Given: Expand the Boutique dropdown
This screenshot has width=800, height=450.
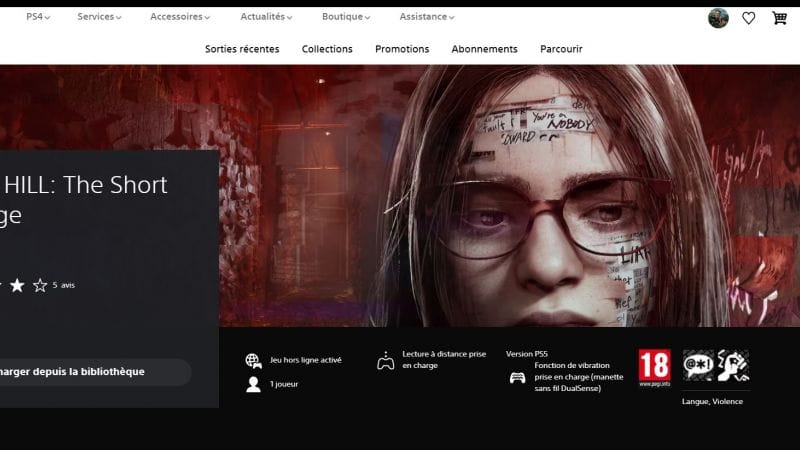Looking at the screenshot, I should click(x=345, y=17).
